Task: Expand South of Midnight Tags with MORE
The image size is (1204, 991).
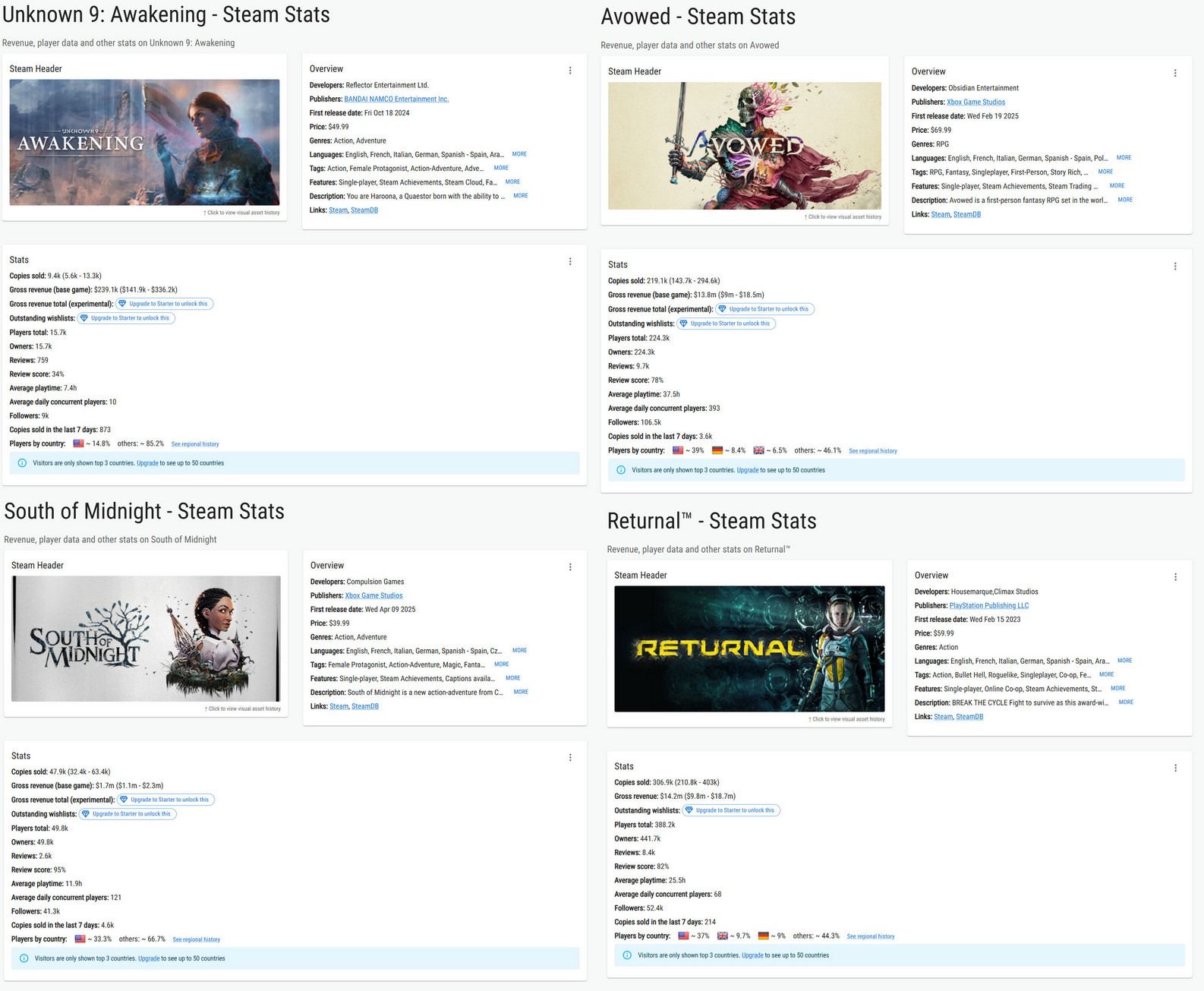Action: coord(502,664)
